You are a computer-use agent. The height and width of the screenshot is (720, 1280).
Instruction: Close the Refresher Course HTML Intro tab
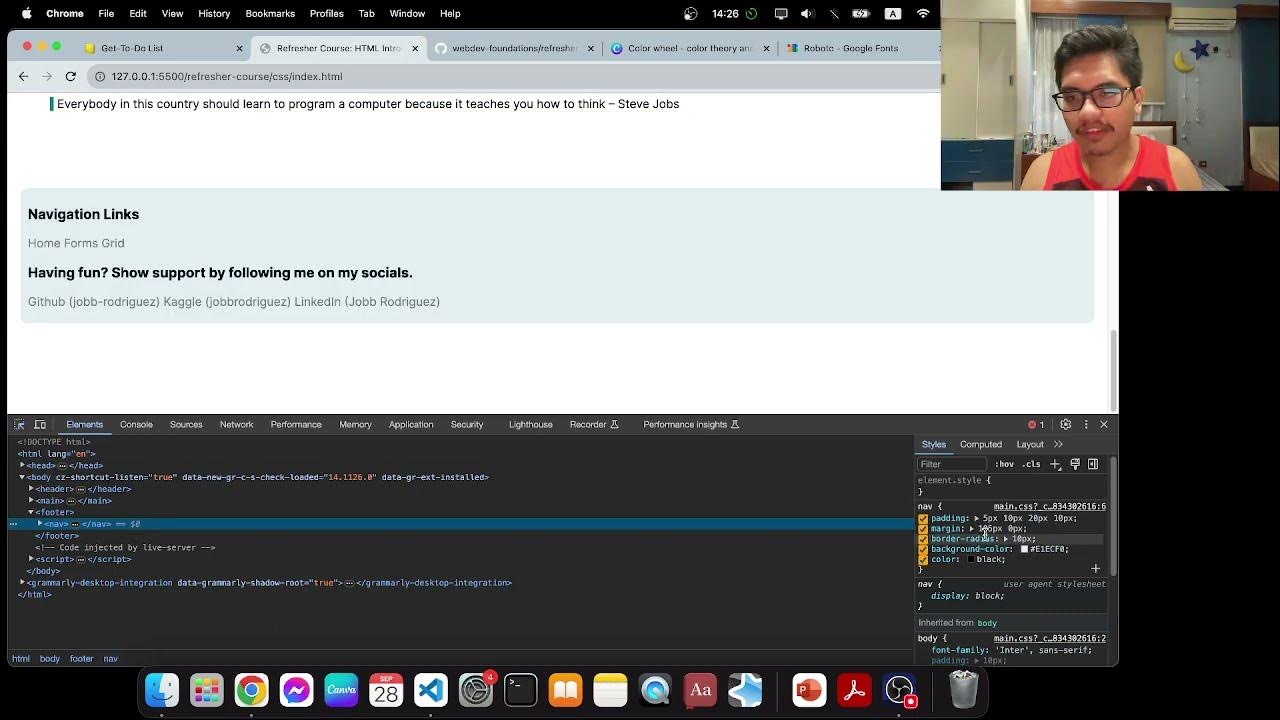tap(415, 48)
